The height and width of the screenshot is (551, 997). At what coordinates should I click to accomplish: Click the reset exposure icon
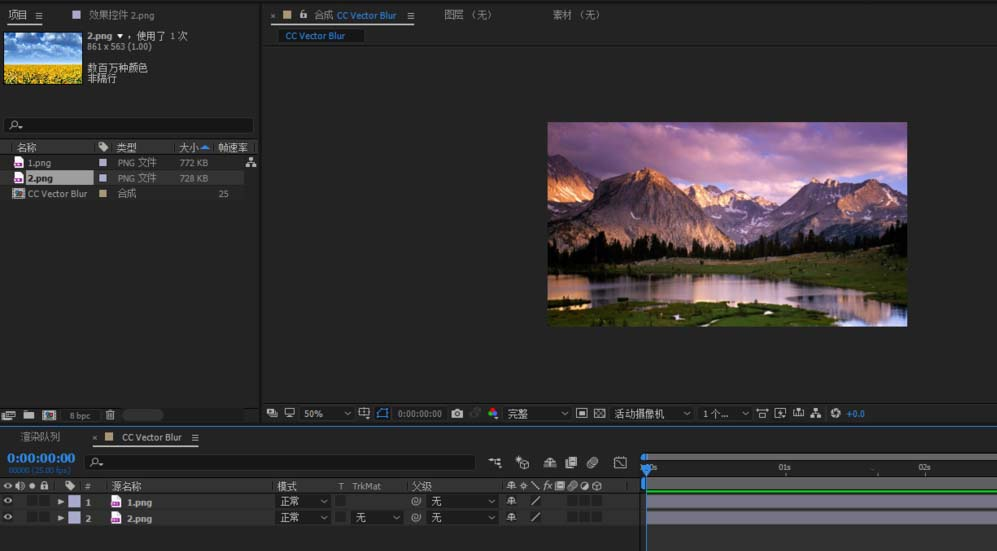(x=835, y=414)
